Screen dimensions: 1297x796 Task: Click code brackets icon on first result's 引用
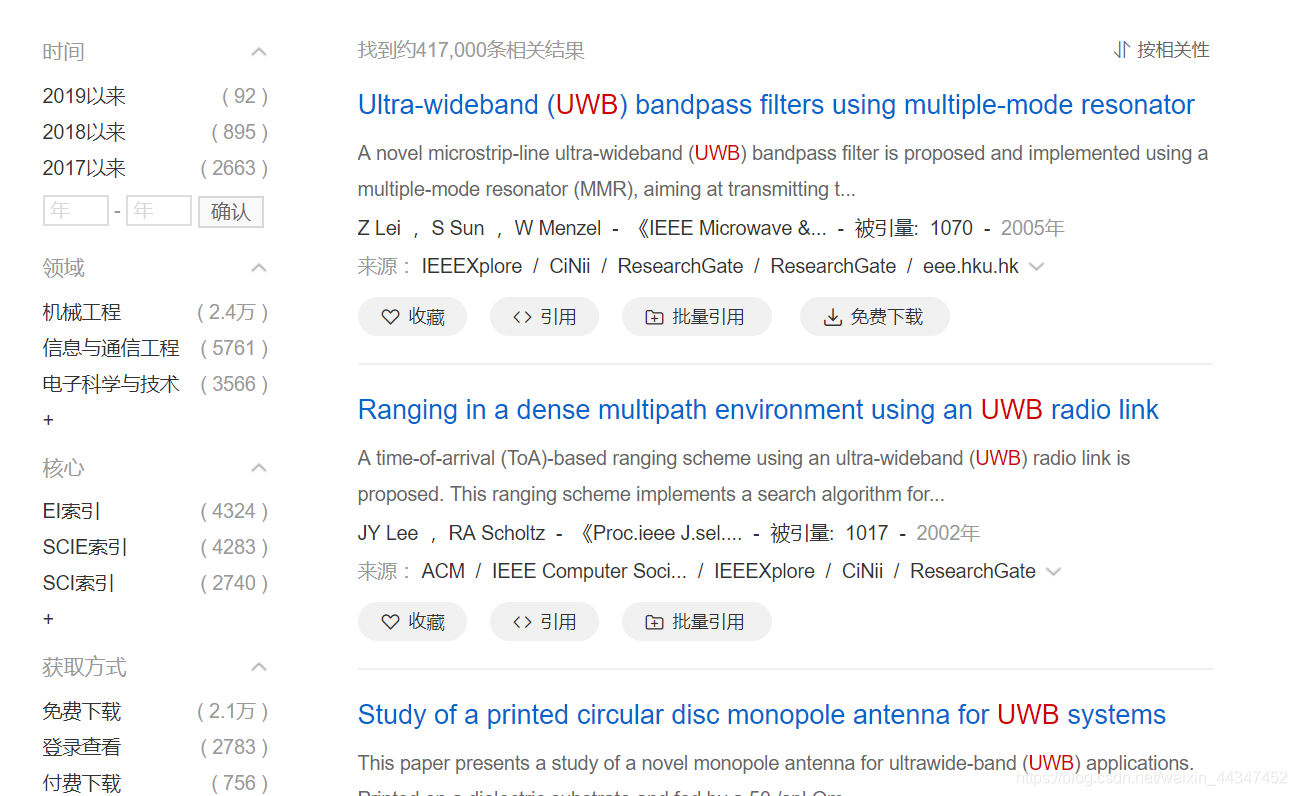point(522,317)
